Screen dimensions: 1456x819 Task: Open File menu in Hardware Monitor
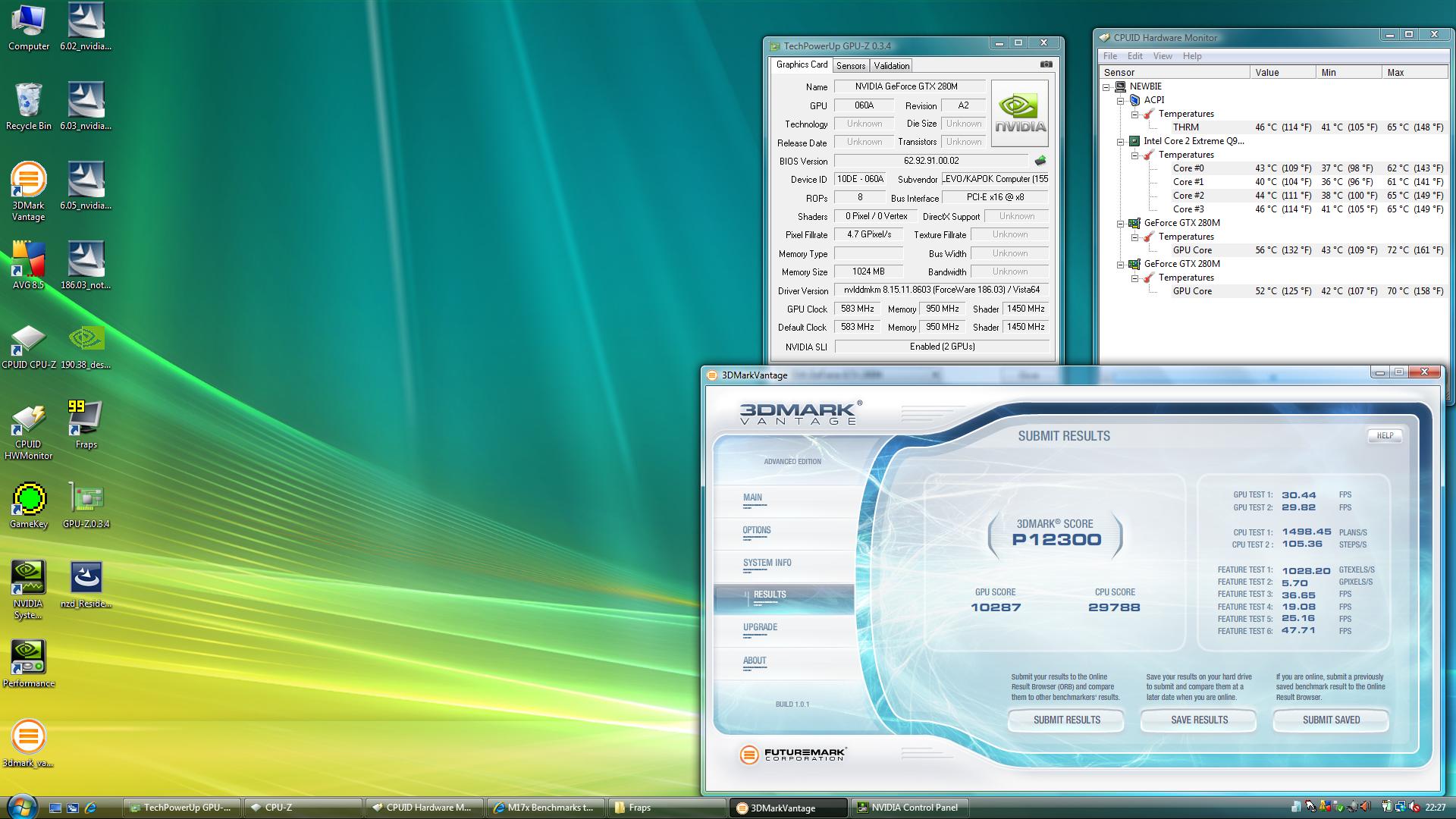pyautogui.click(x=1110, y=56)
